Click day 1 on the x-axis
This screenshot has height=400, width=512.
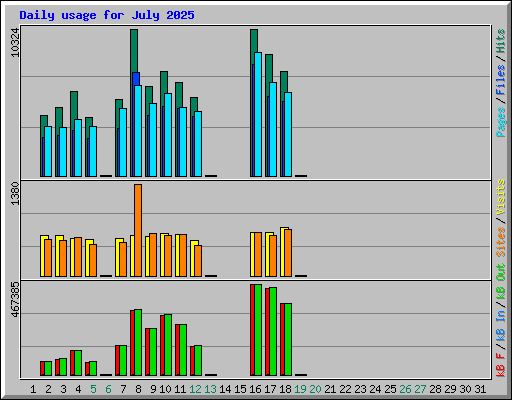click(33, 389)
